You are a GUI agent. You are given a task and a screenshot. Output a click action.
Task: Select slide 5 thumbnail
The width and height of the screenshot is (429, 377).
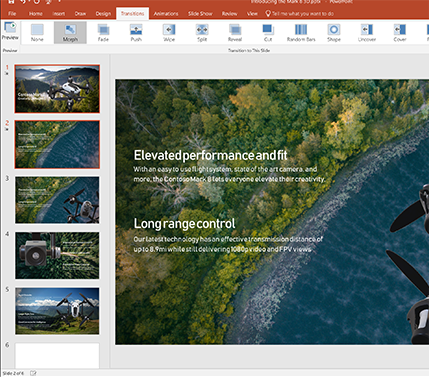click(57, 311)
